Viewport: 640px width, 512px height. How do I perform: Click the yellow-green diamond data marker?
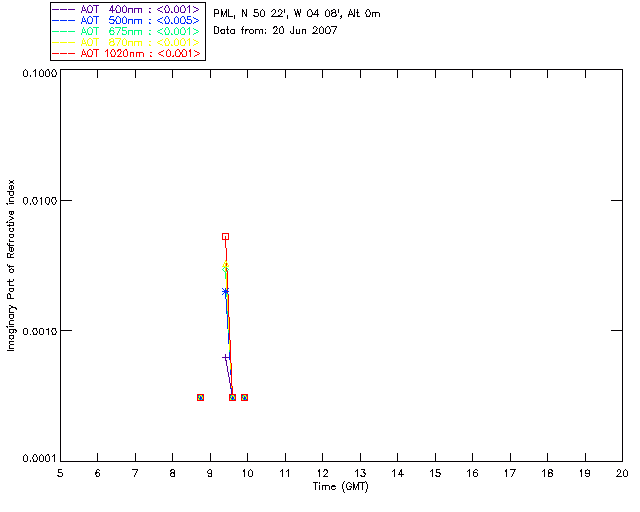pos(225,267)
